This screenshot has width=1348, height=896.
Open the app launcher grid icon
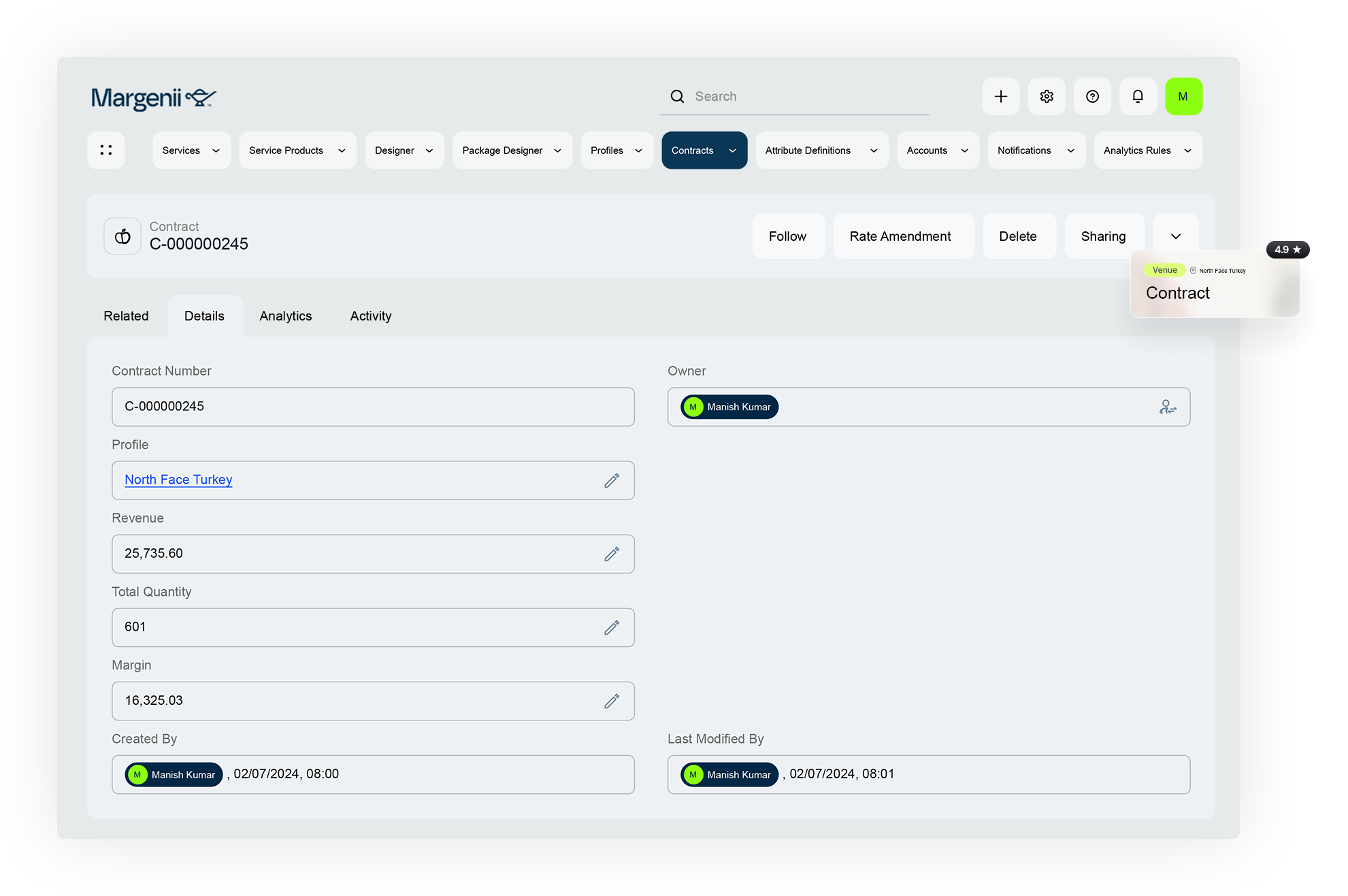tap(106, 150)
